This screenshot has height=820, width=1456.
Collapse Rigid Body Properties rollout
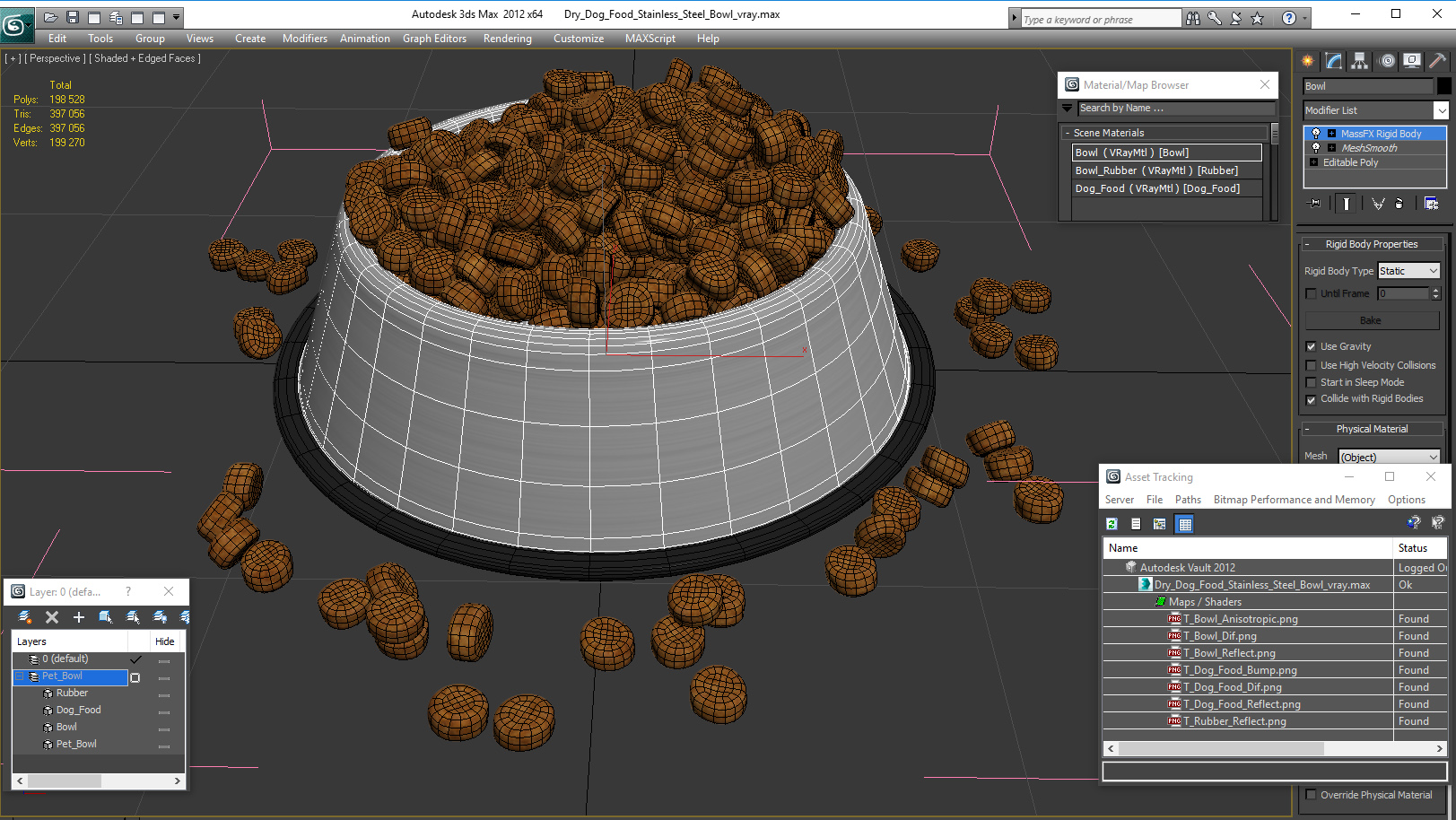pos(1307,244)
